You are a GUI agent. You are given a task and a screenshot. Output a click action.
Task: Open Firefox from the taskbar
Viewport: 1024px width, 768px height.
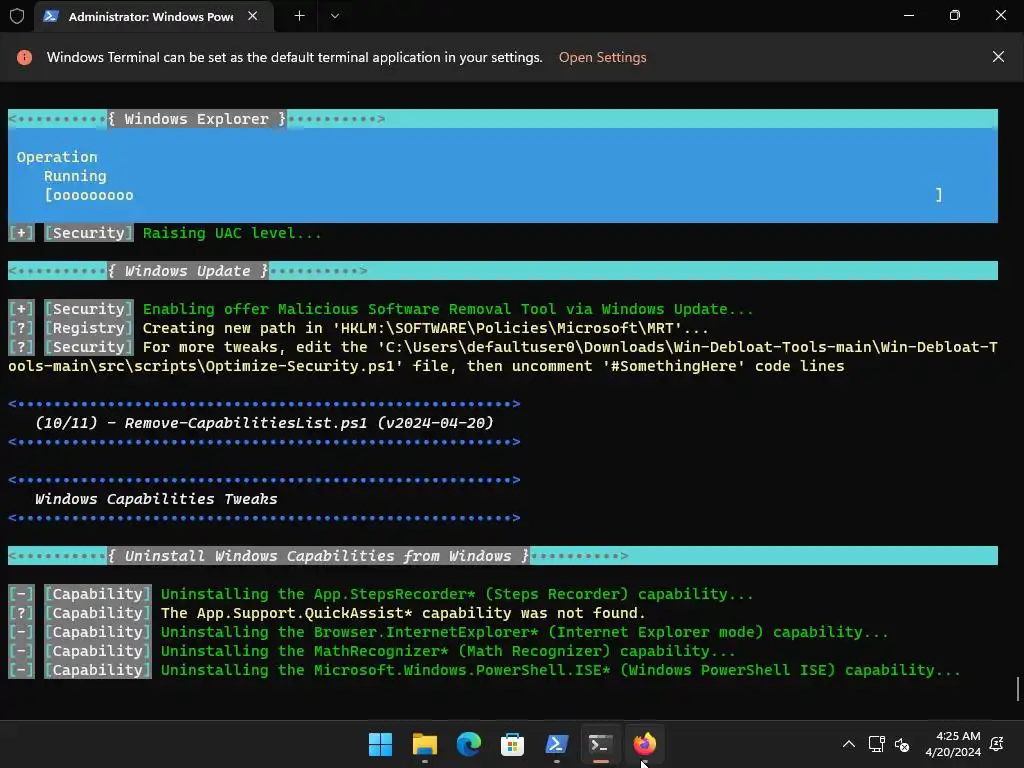pyautogui.click(x=644, y=744)
